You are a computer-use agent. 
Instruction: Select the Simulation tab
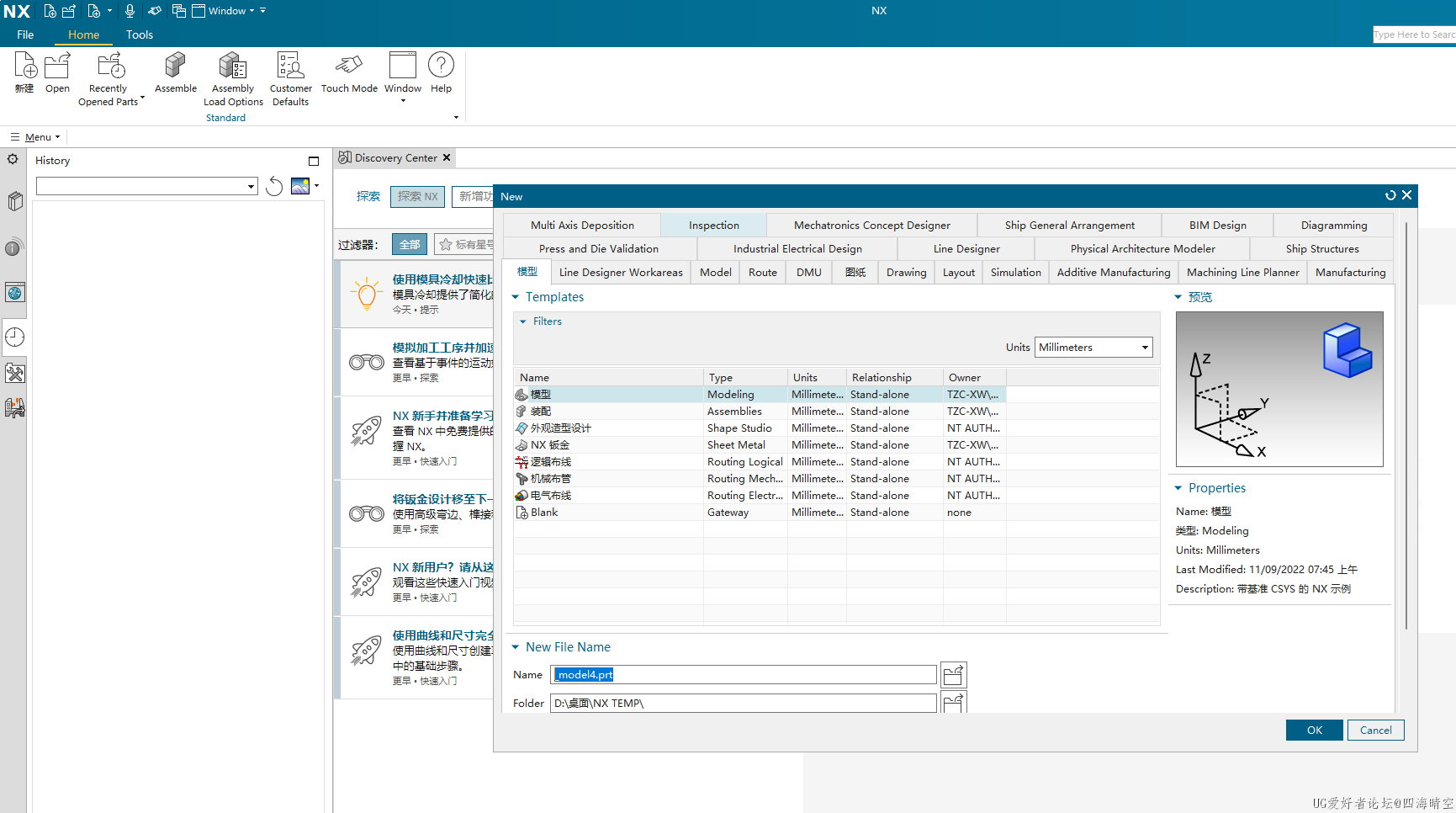1016,272
